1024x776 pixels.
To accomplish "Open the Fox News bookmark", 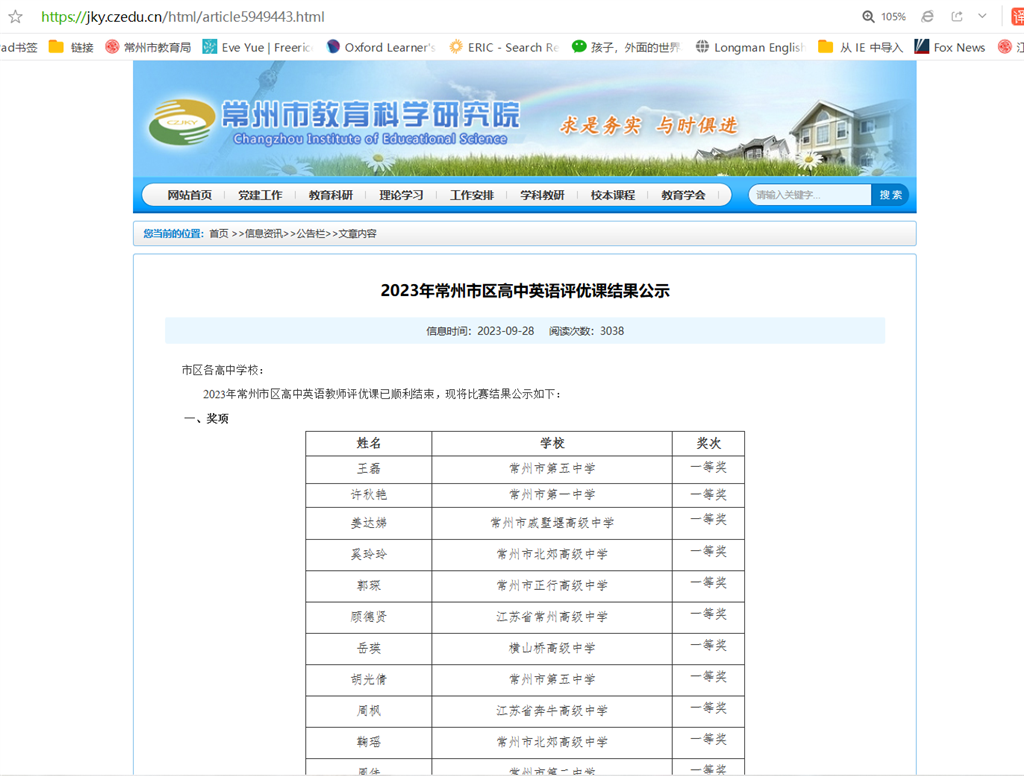I will (950, 47).
